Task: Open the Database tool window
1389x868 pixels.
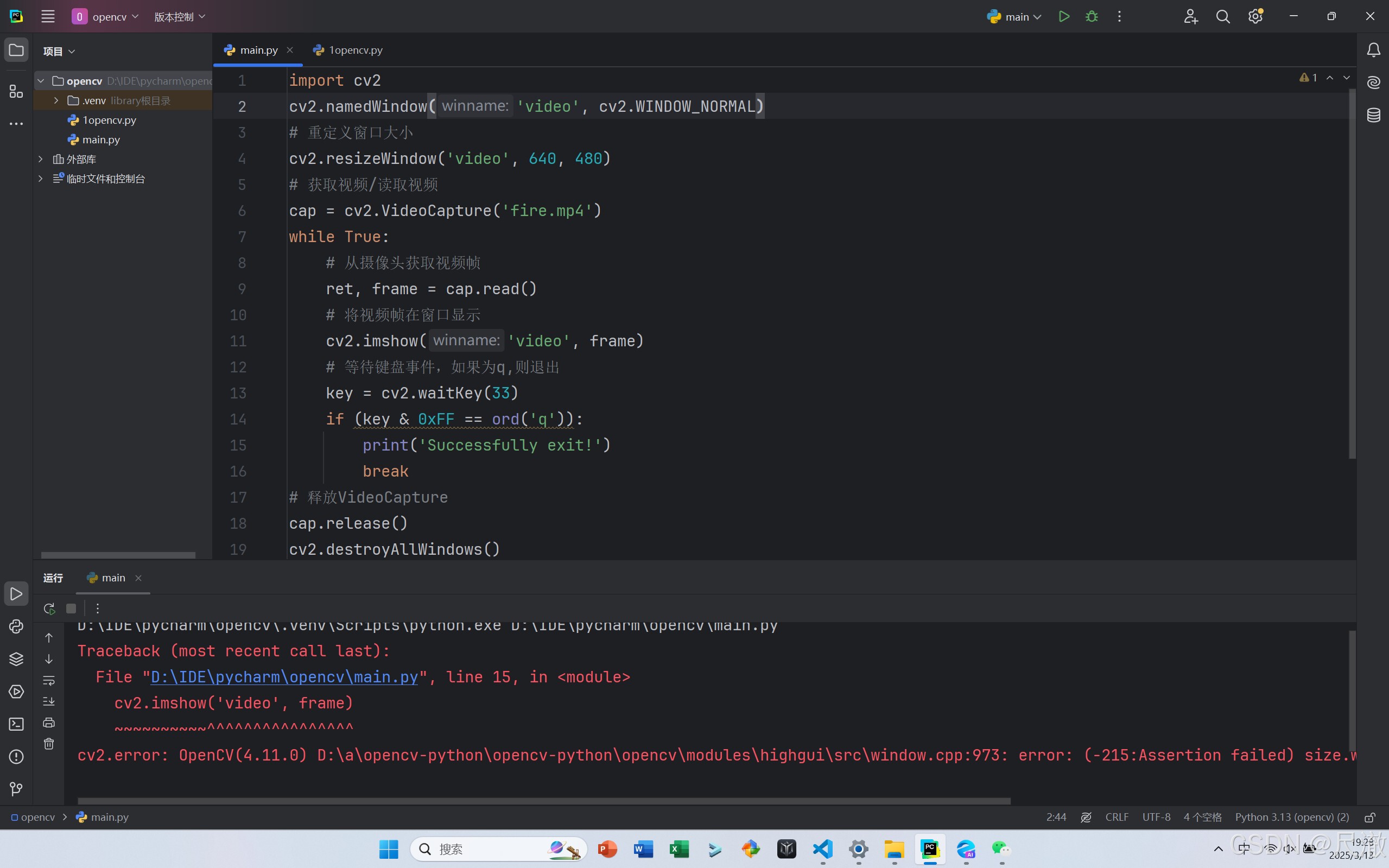Action: tap(1374, 115)
